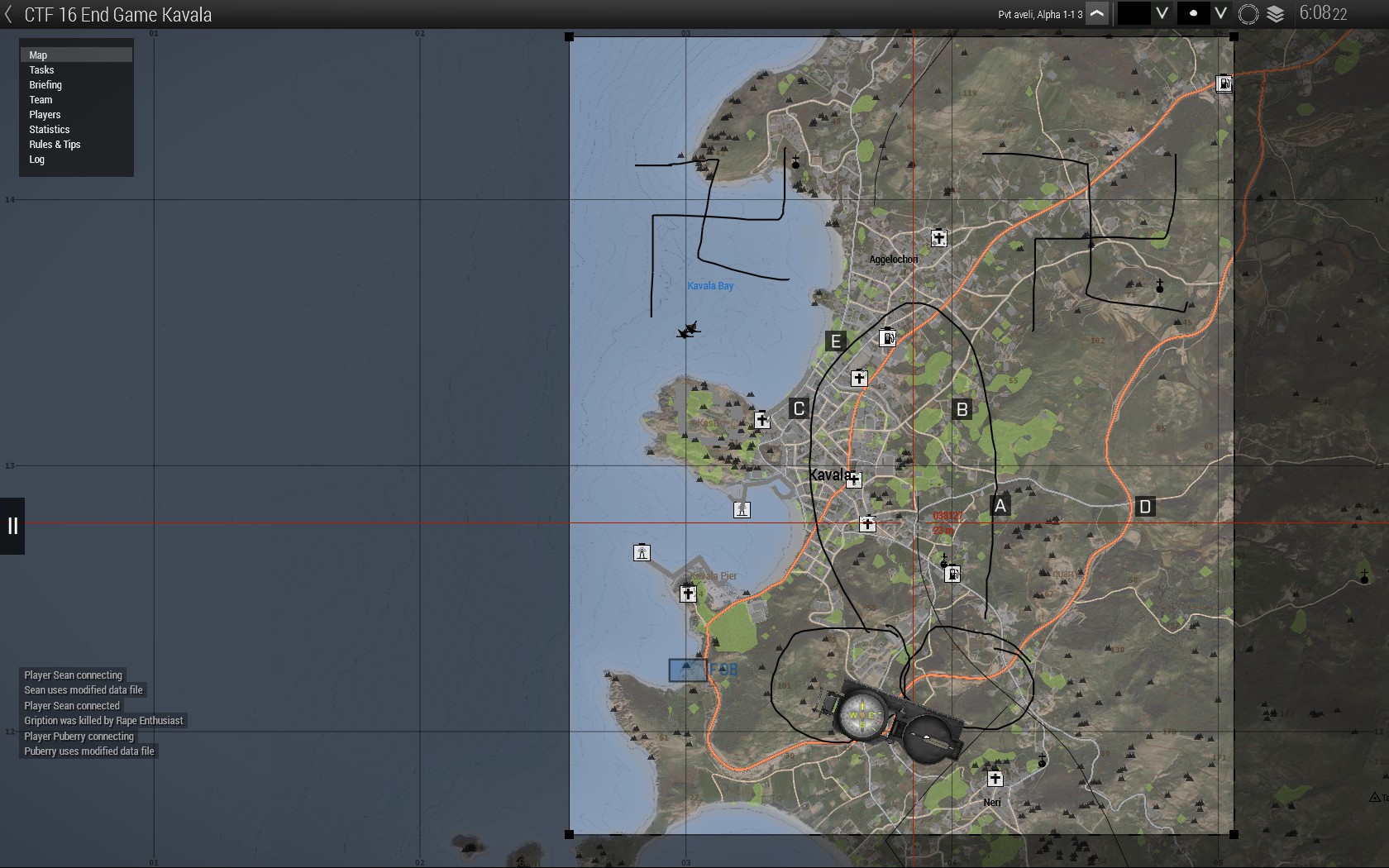Click the chapel icon inside the northeast drawing

1160,286
